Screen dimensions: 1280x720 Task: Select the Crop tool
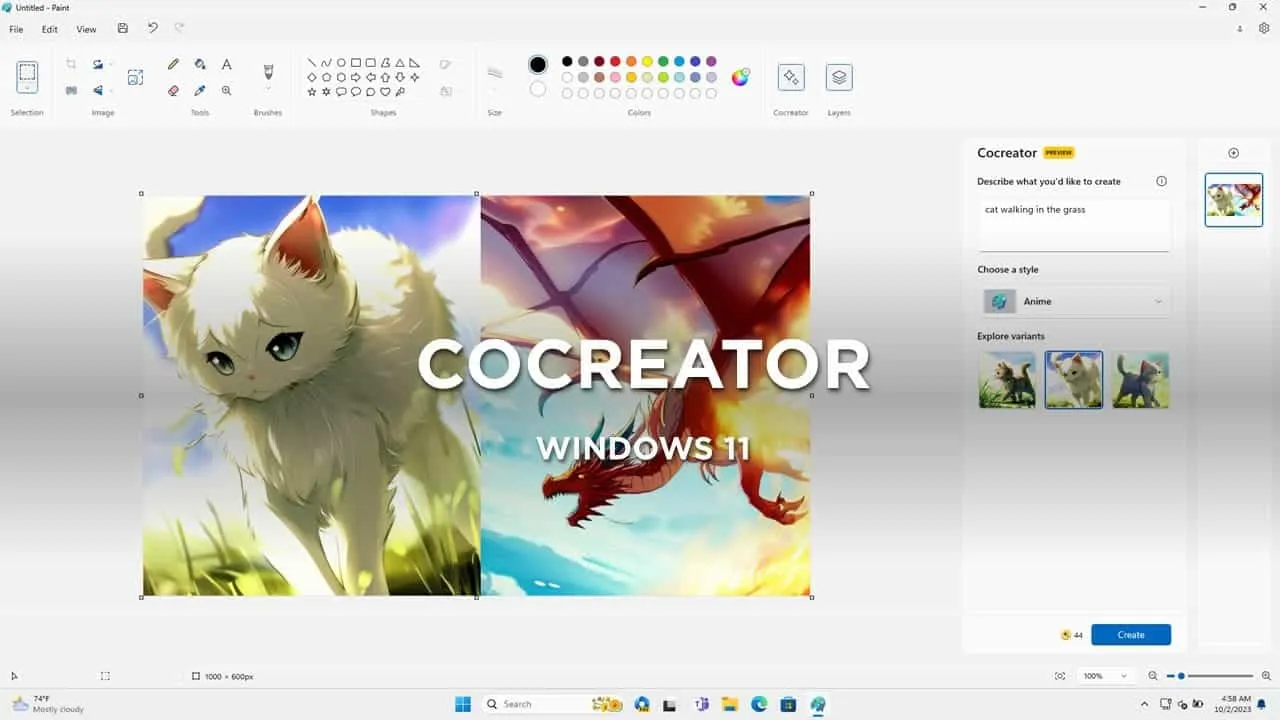tap(71, 63)
